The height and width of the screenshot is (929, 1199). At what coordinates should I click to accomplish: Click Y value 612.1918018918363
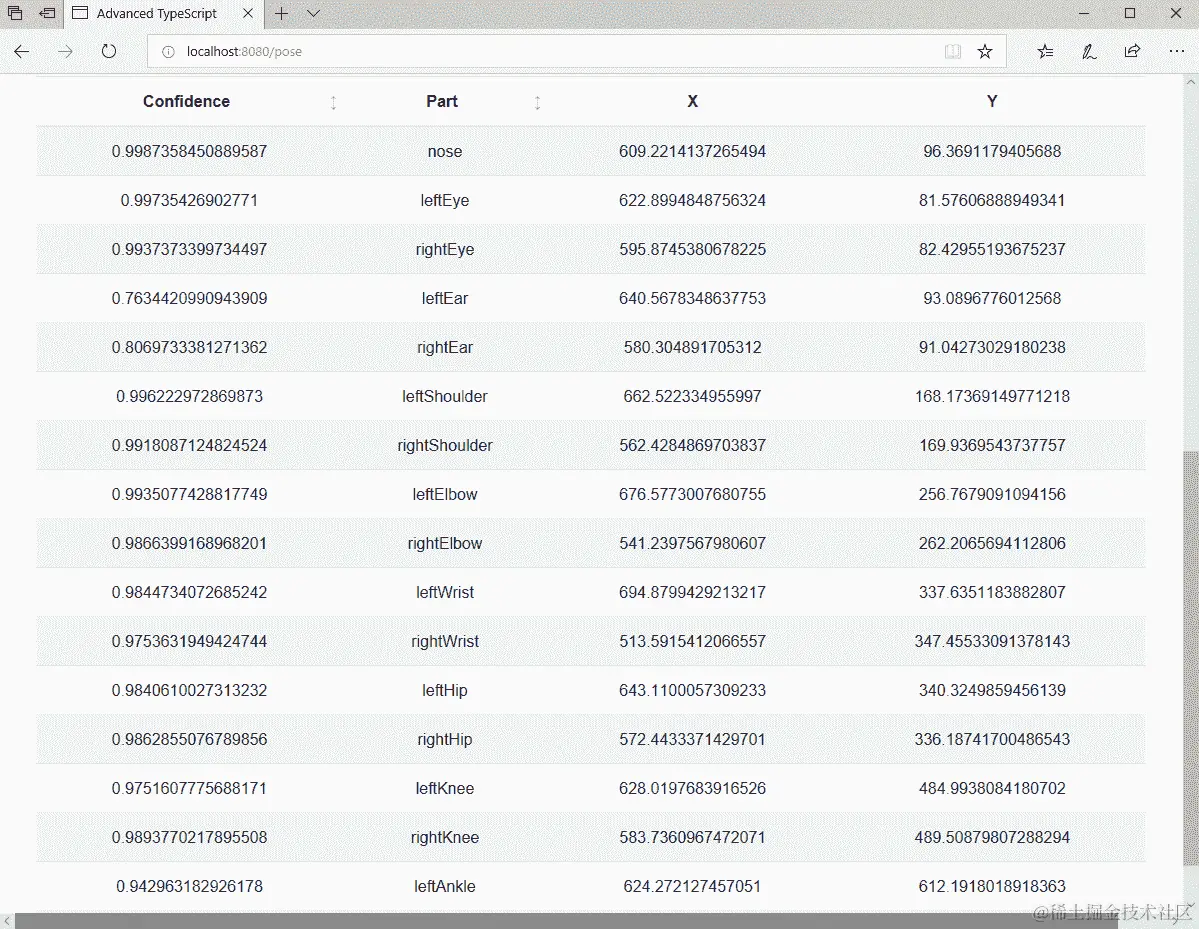click(x=992, y=885)
